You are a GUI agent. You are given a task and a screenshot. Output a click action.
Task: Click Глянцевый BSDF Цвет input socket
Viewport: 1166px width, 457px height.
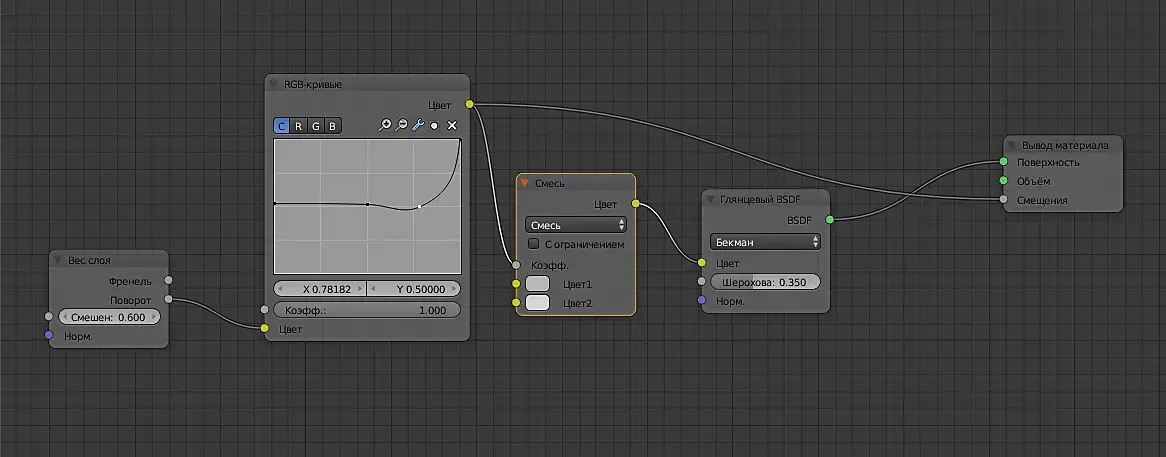point(701,262)
